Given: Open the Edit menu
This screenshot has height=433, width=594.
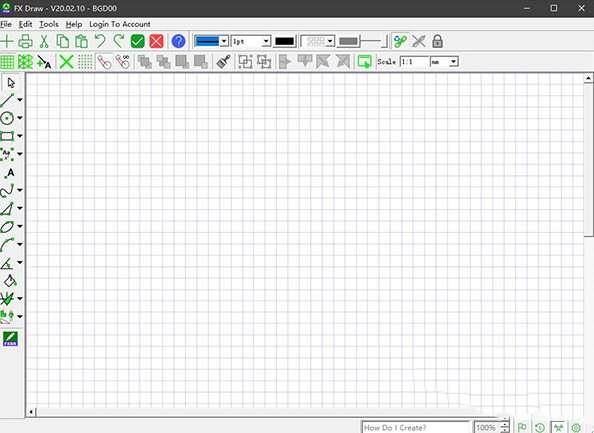Looking at the screenshot, I should [25, 24].
